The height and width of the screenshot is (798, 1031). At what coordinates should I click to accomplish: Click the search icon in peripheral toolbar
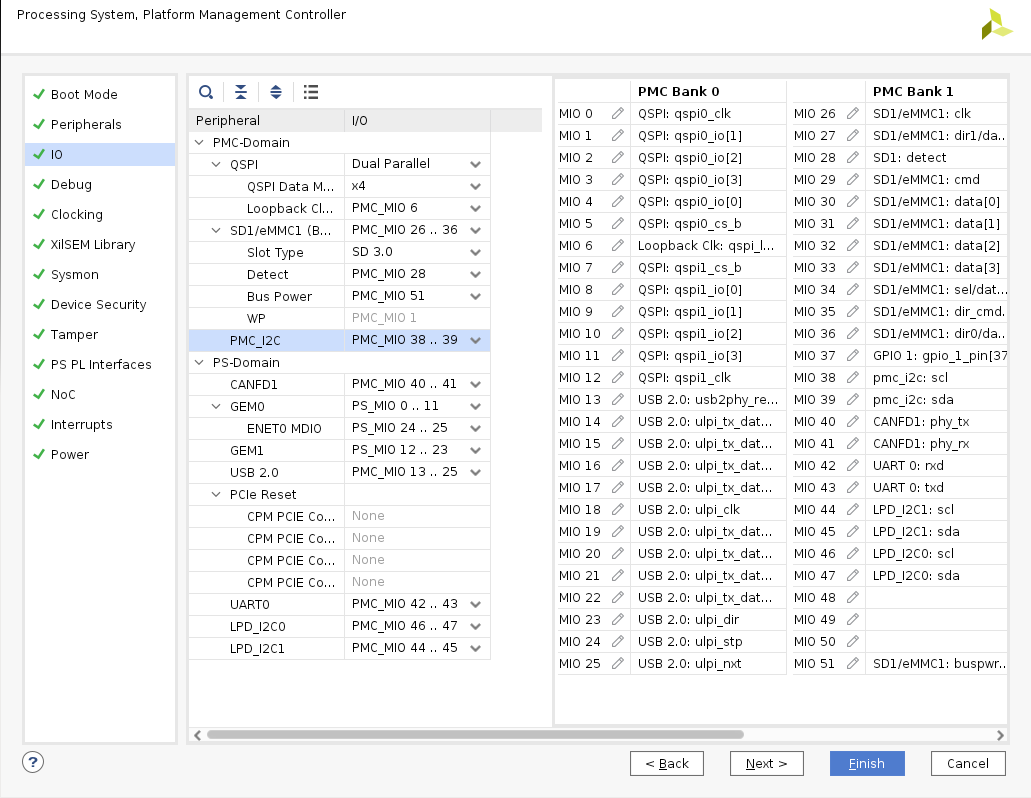click(x=206, y=92)
